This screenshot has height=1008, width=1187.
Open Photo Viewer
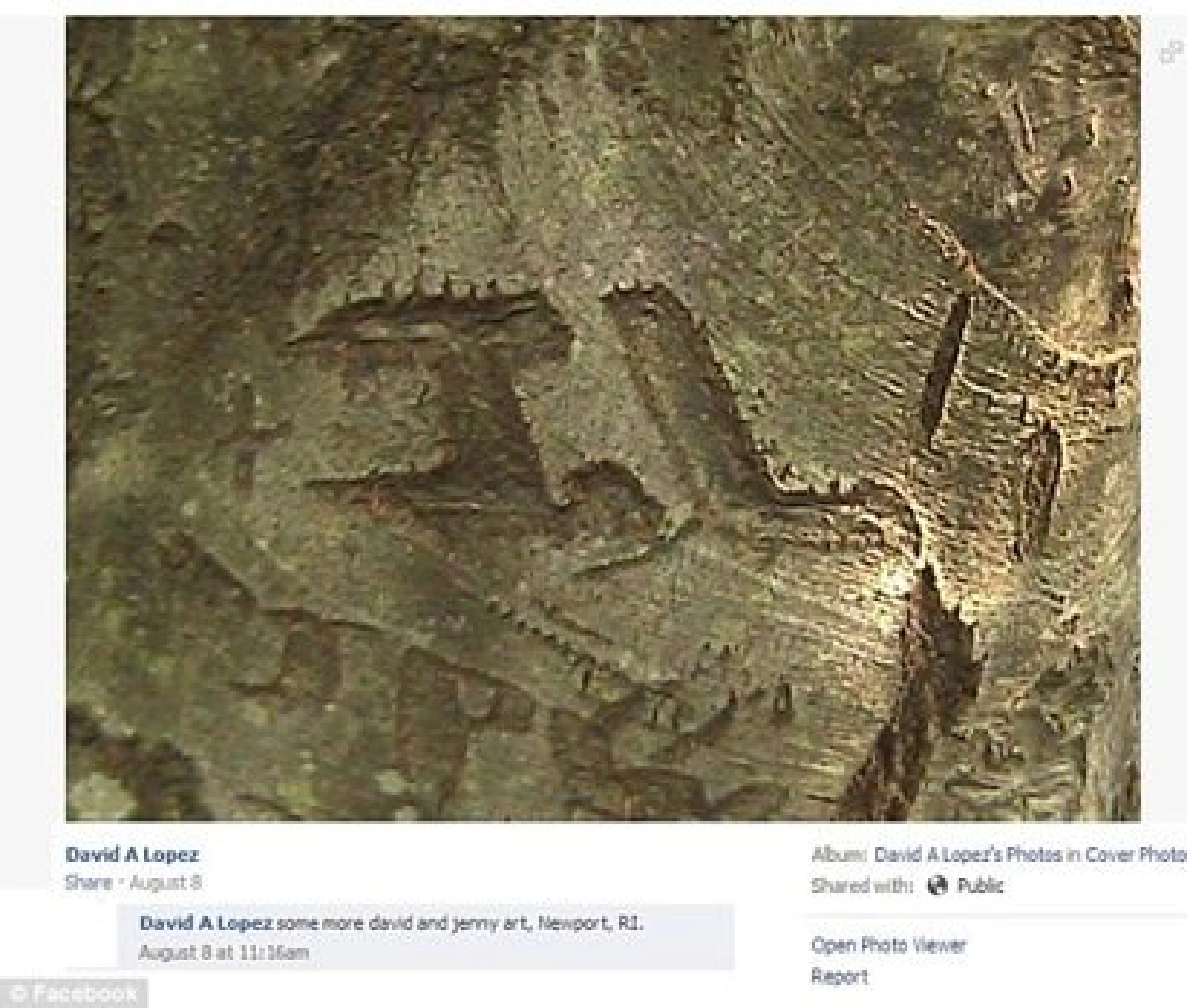(887, 945)
